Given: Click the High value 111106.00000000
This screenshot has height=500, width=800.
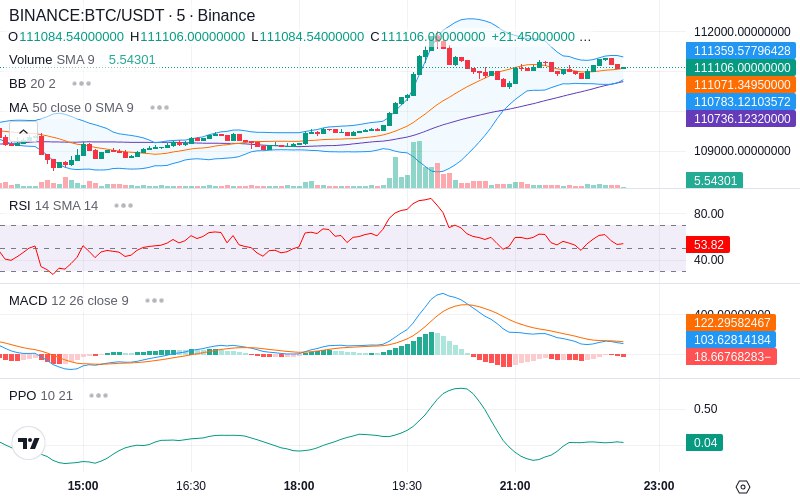Looking at the screenshot, I should [192, 37].
